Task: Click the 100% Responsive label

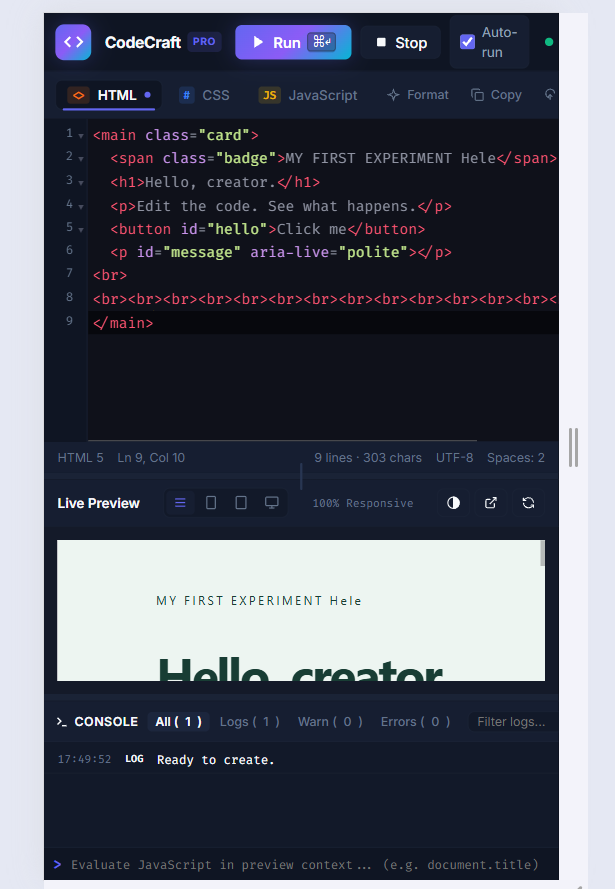Action: coord(363,503)
